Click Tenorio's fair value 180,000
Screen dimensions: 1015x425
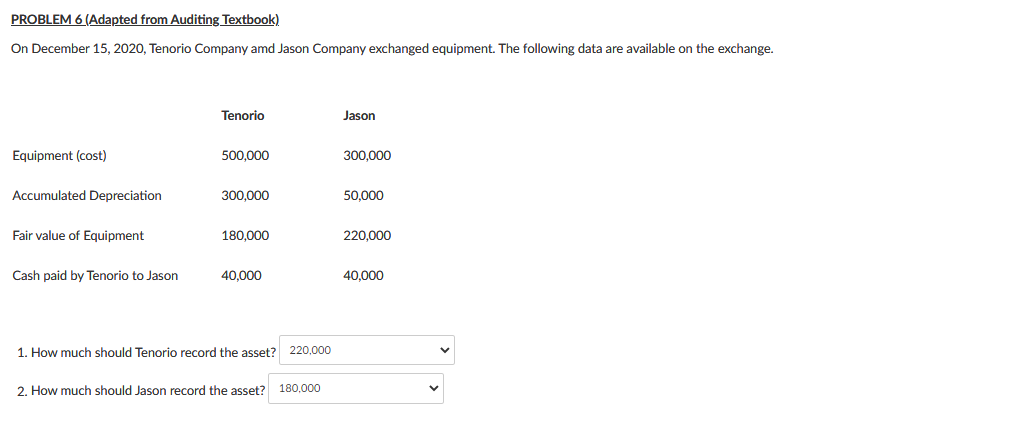(x=245, y=236)
